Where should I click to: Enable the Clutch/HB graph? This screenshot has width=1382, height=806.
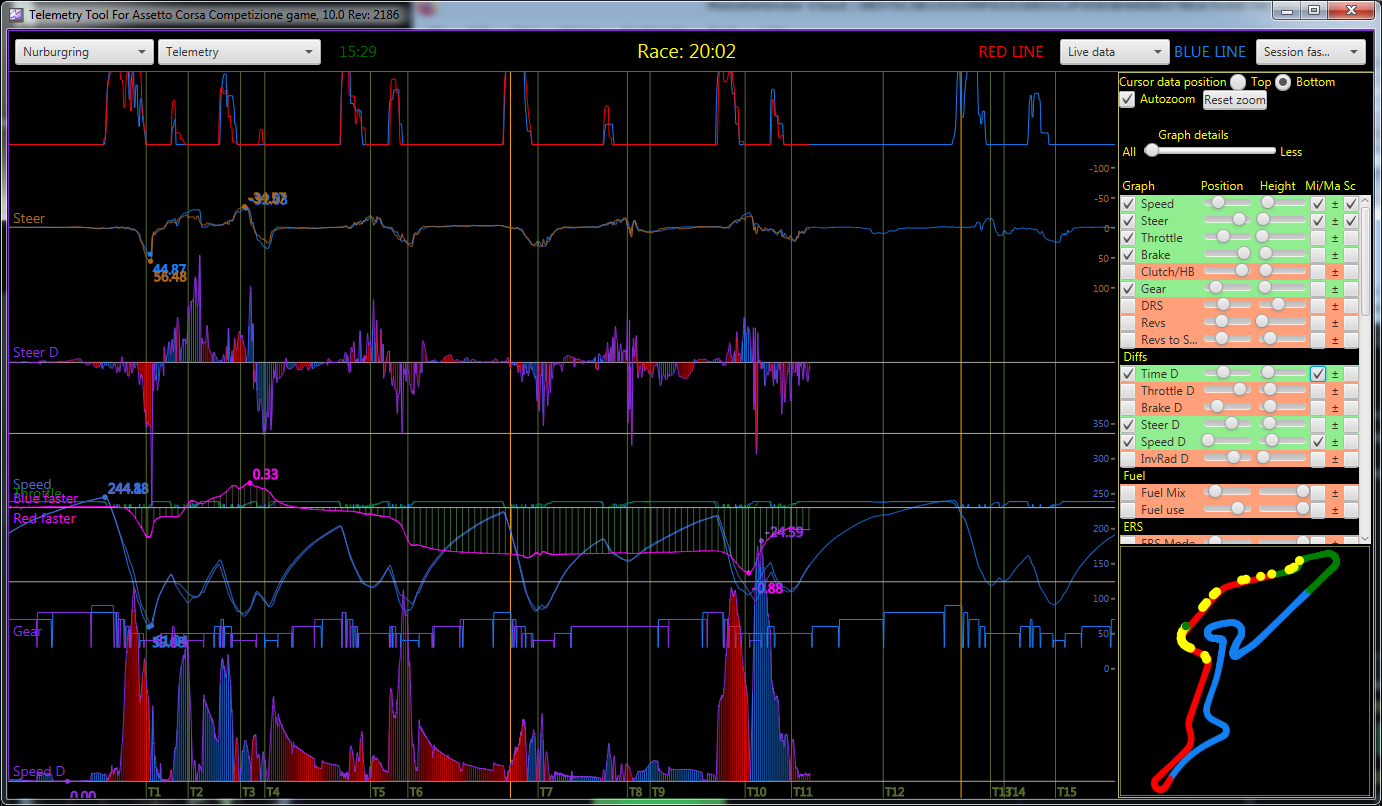pyautogui.click(x=1128, y=271)
